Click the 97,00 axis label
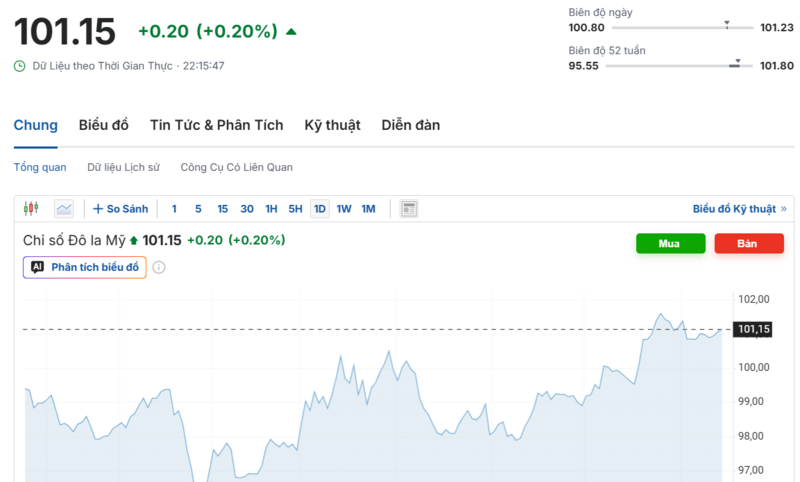This screenshot has height=482, width=800. tap(751, 470)
